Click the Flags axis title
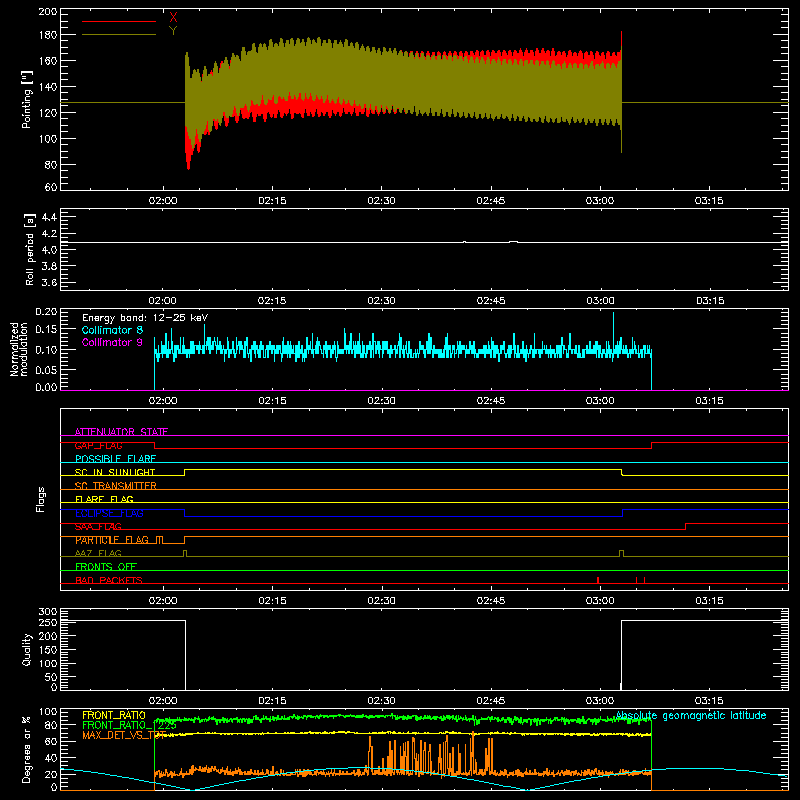 point(40,499)
